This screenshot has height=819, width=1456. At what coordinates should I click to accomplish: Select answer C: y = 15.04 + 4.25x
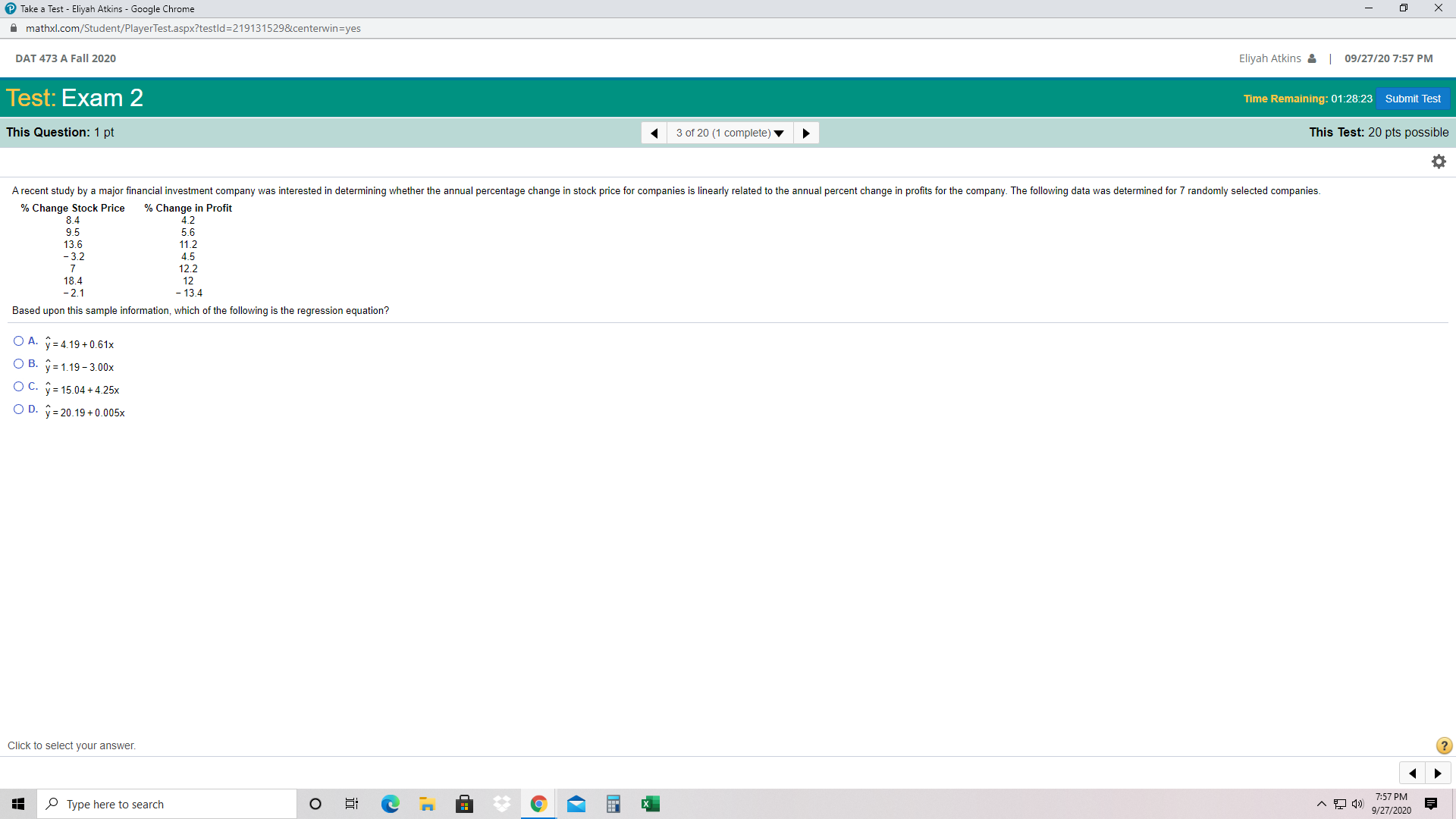pyautogui.click(x=19, y=387)
